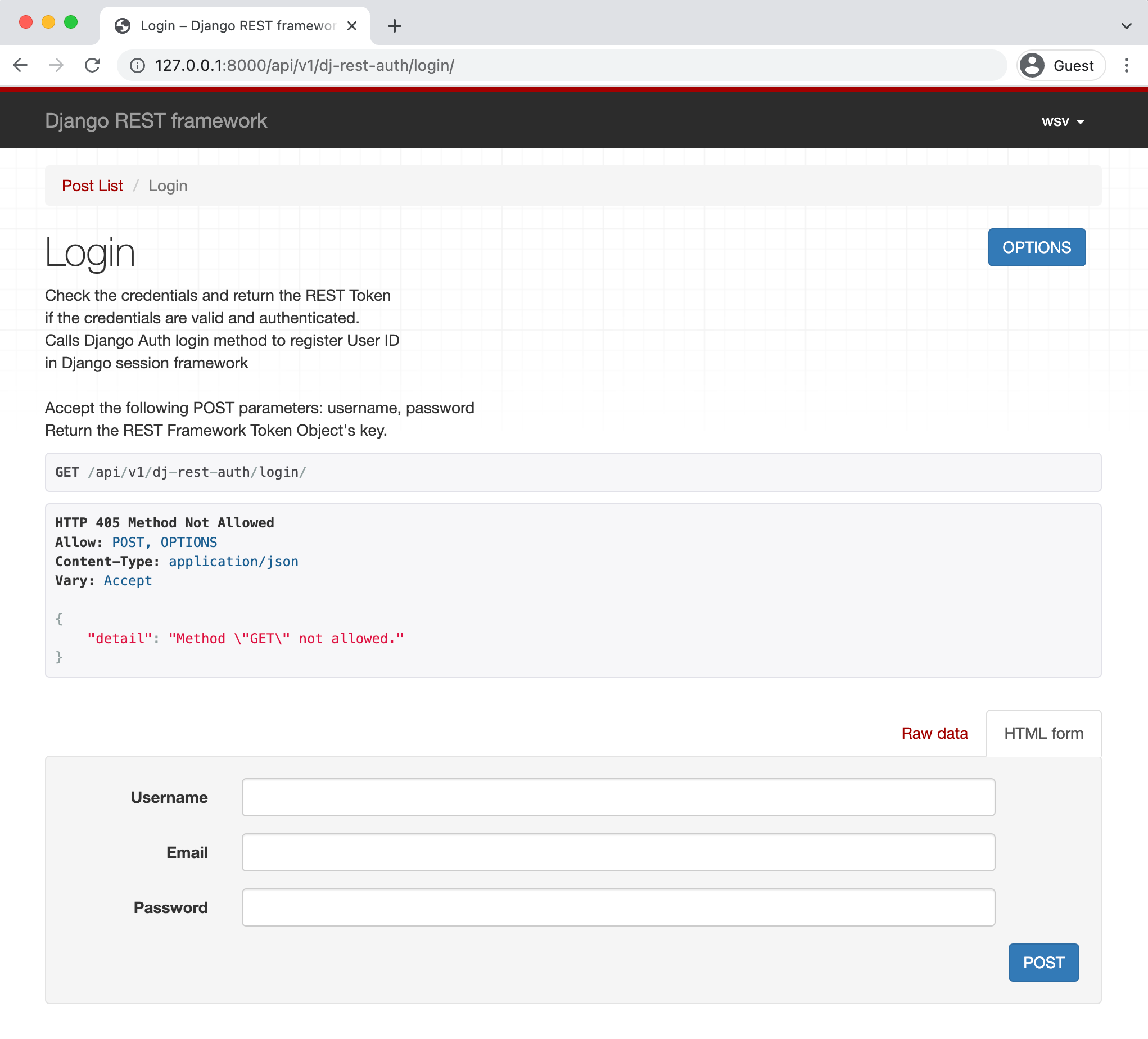The image size is (1148, 1039).
Task: Open the Guest profile button
Action: (x=1061, y=66)
